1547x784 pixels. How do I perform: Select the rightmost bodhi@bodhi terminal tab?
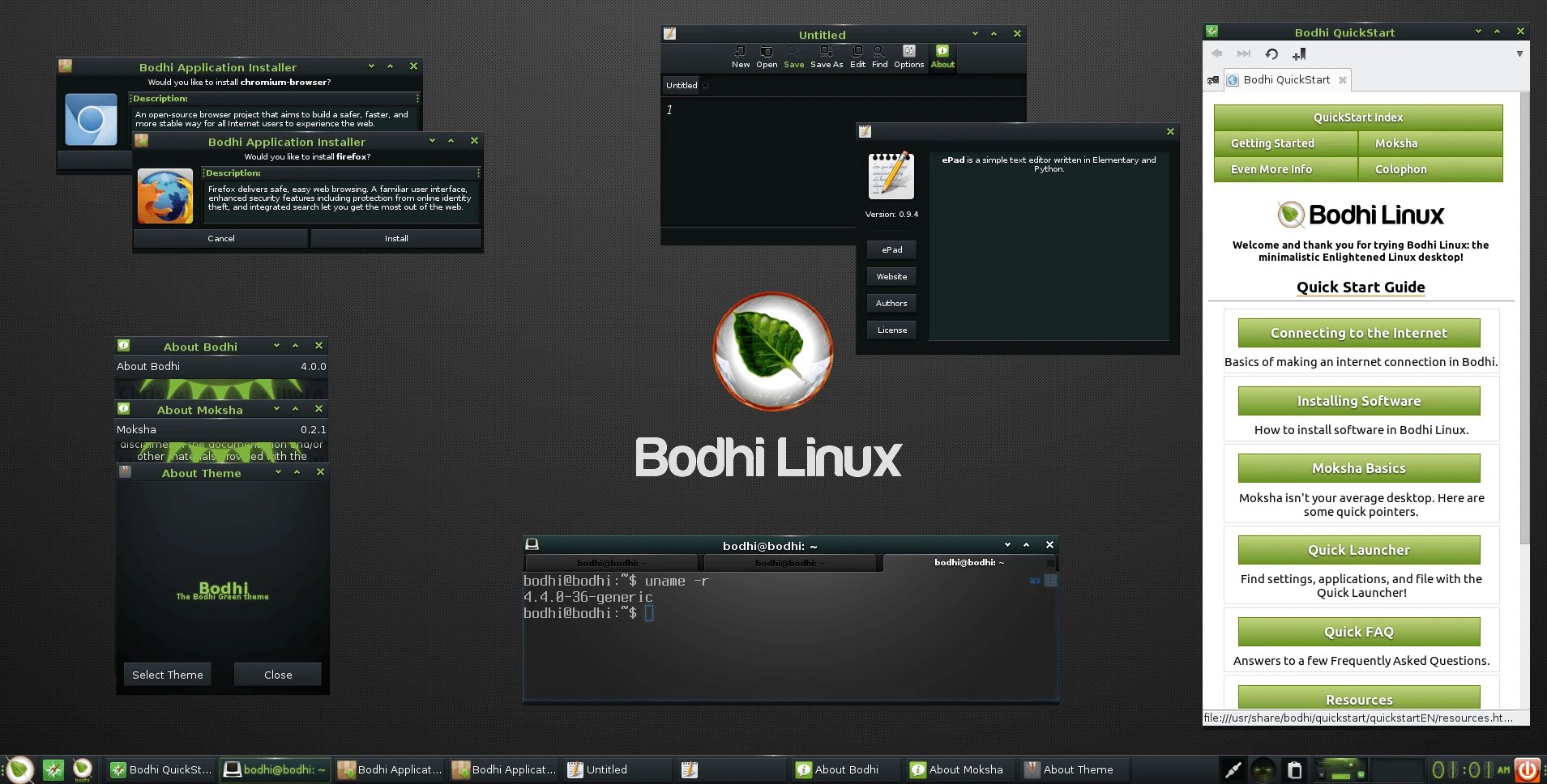(969, 562)
